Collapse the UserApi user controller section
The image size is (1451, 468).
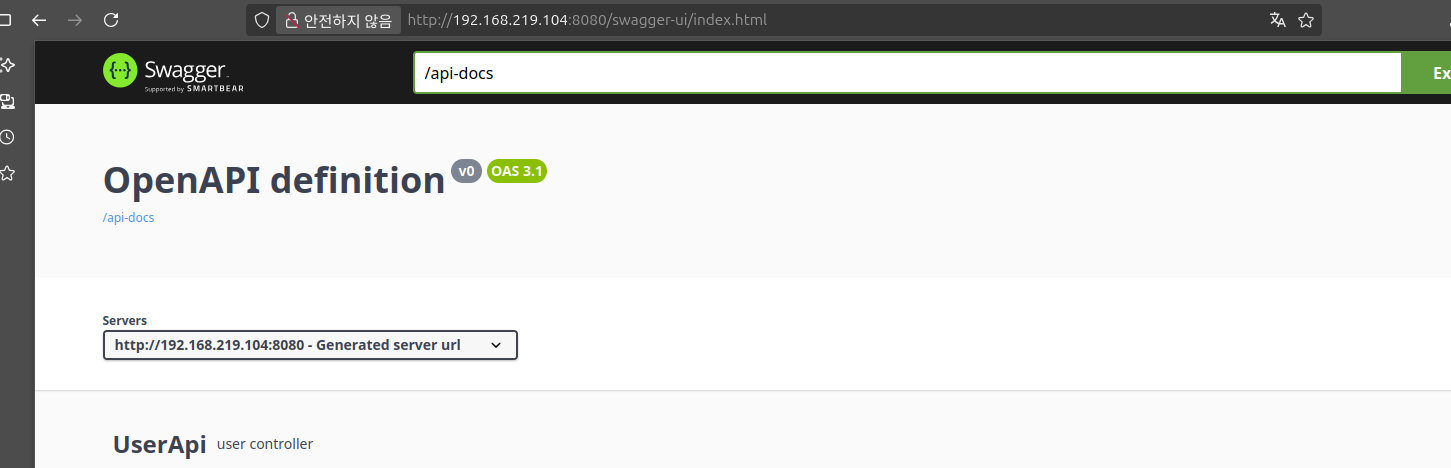[x=213, y=444]
